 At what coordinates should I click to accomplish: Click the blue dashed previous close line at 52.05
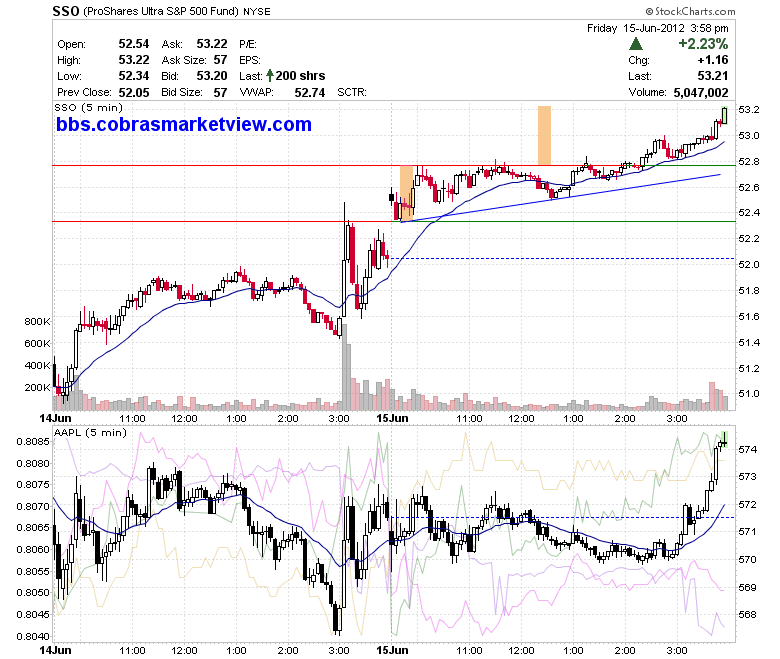[x=562, y=258]
